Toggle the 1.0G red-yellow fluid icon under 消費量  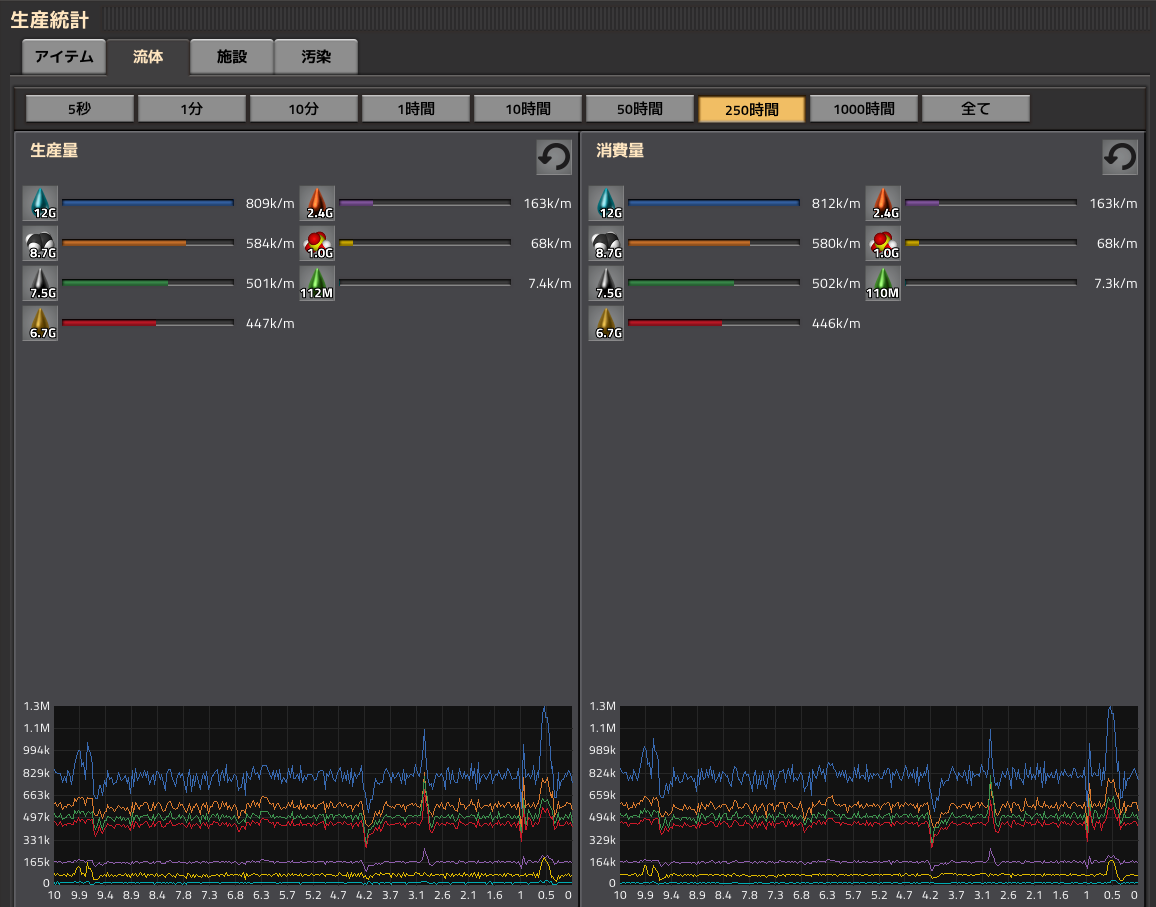pos(883,243)
